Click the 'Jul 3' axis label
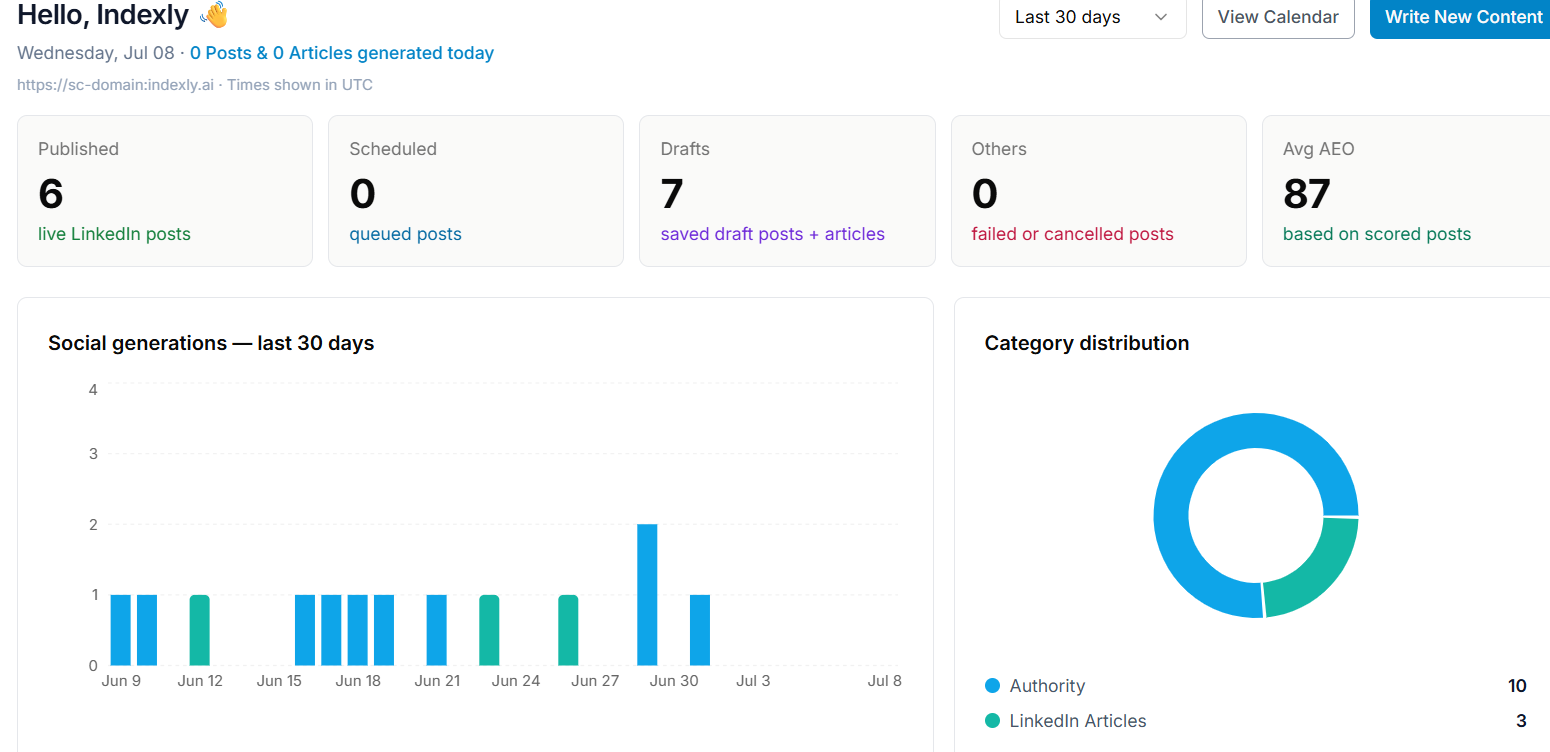 coord(753,681)
